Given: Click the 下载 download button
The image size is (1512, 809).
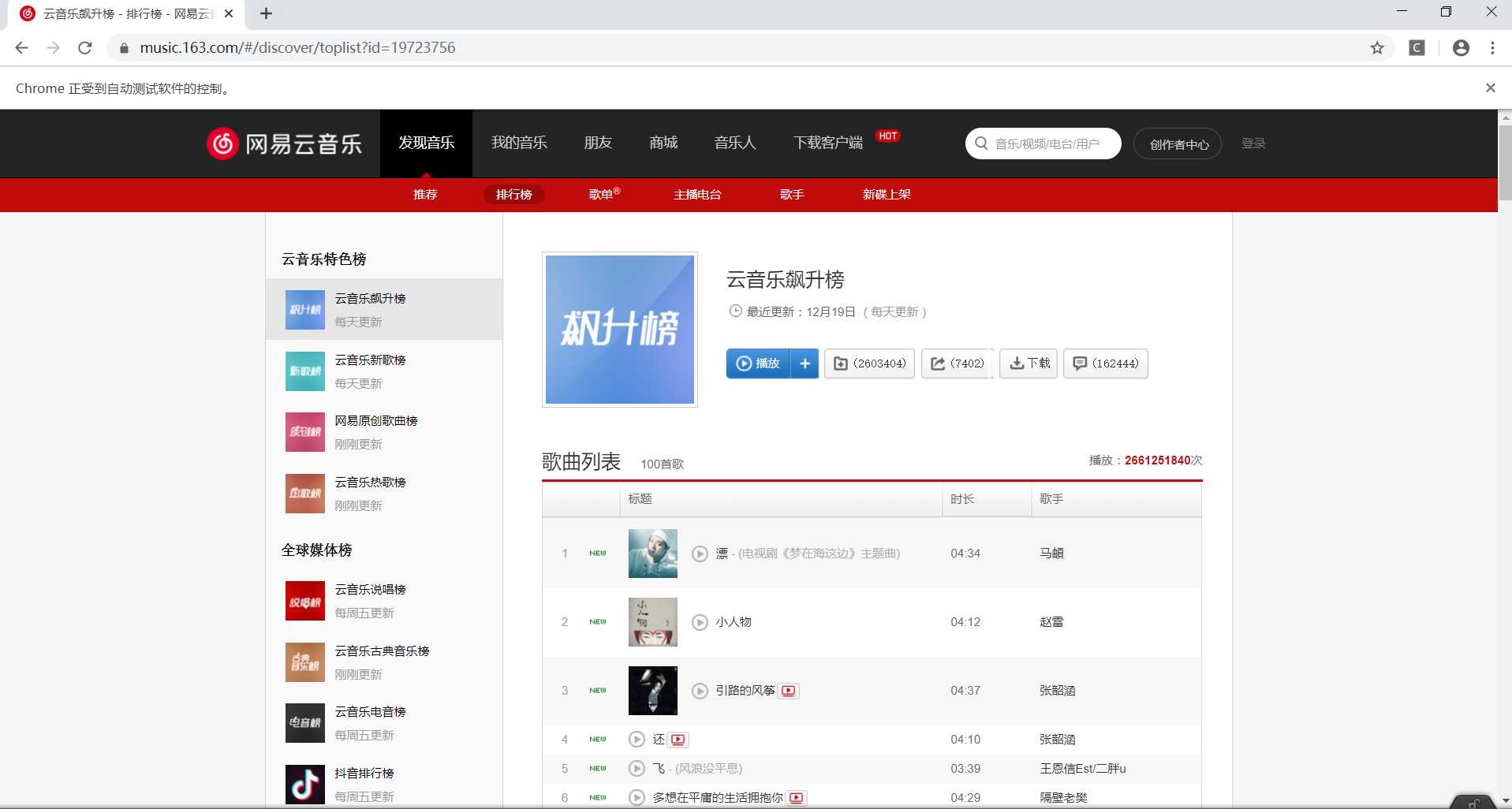Looking at the screenshot, I should pos(1029,363).
